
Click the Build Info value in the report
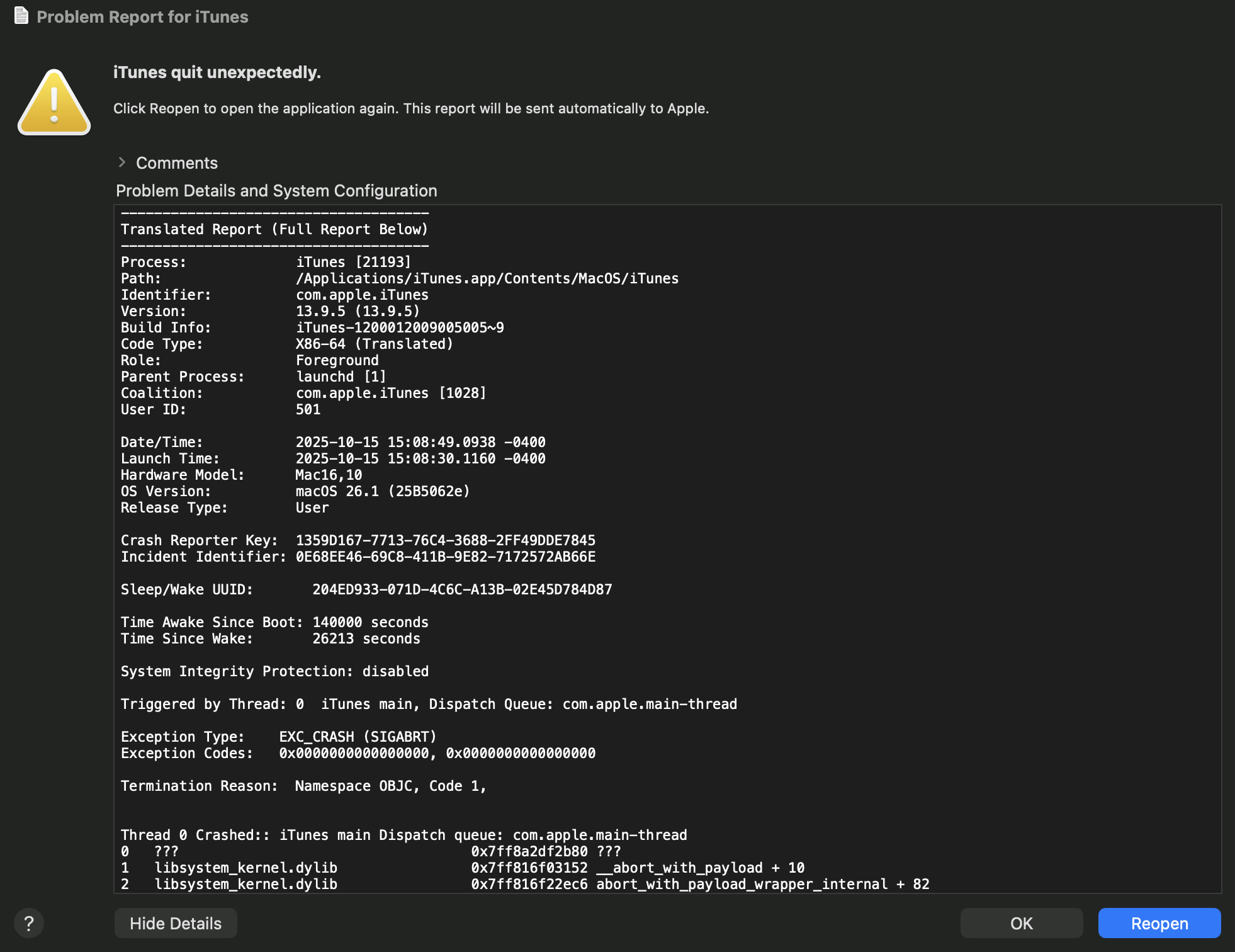coord(400,327)
